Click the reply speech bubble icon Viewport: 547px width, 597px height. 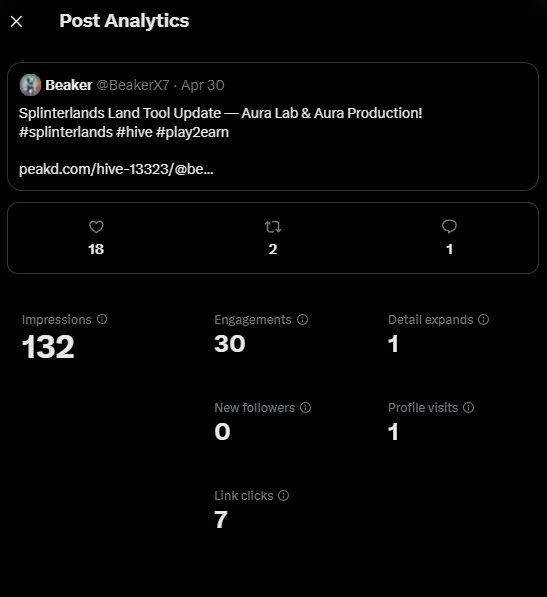[449, 227]
